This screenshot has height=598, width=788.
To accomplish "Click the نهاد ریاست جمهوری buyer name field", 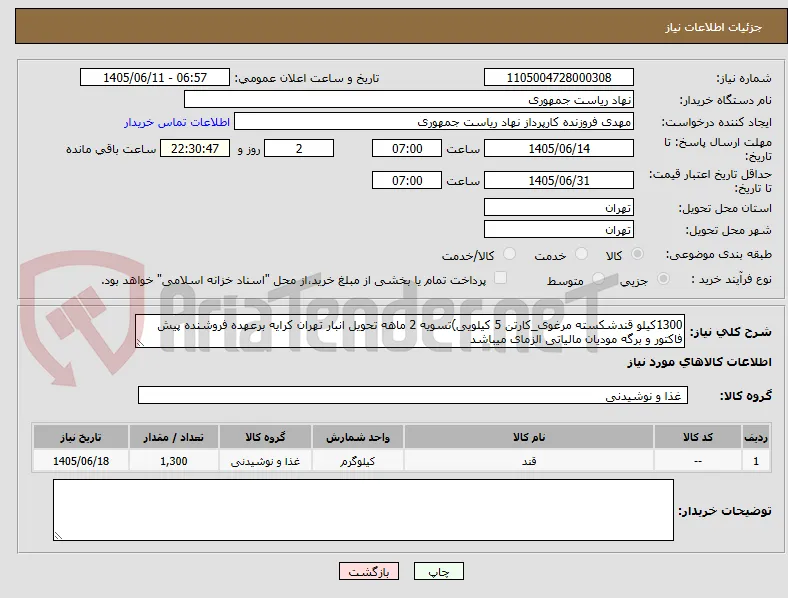I will pos(409,99).
